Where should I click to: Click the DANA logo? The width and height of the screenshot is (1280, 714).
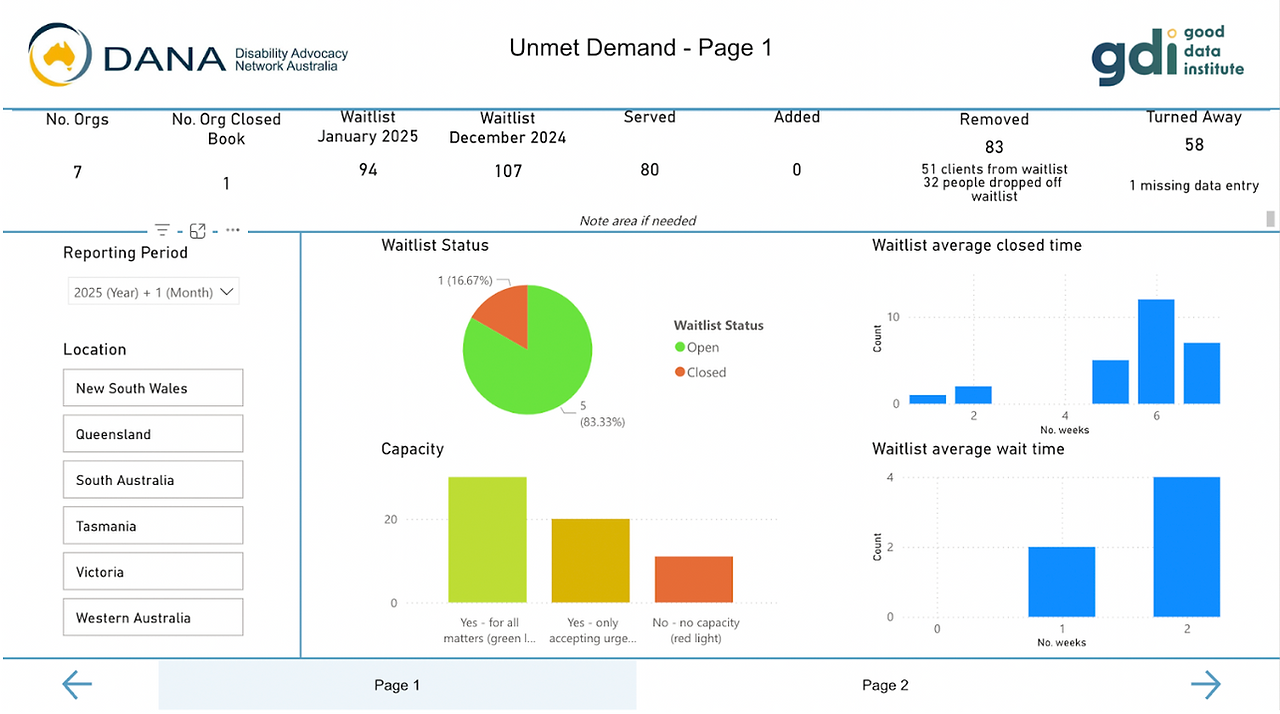[188, 55]
